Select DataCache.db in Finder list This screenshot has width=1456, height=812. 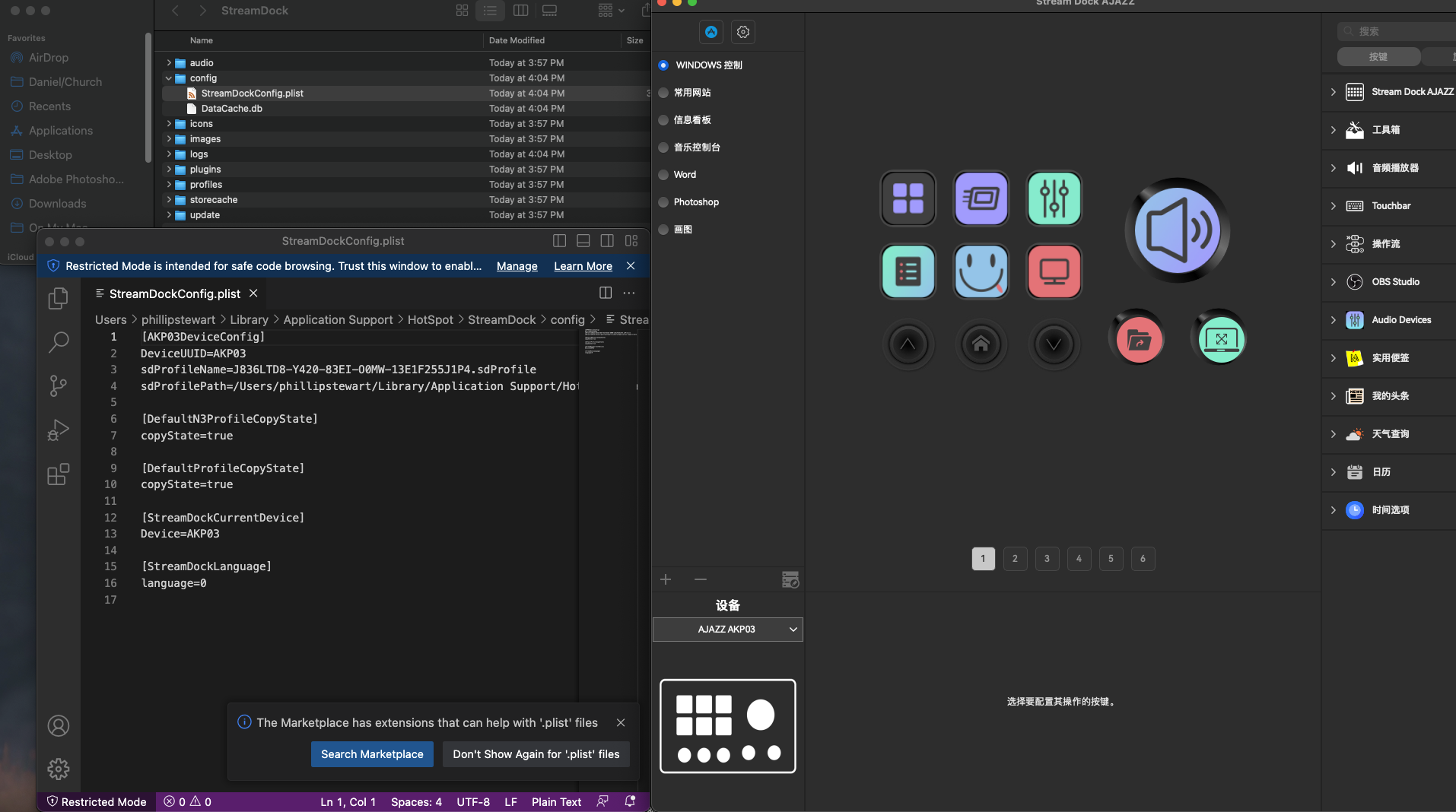coord(232,109)
